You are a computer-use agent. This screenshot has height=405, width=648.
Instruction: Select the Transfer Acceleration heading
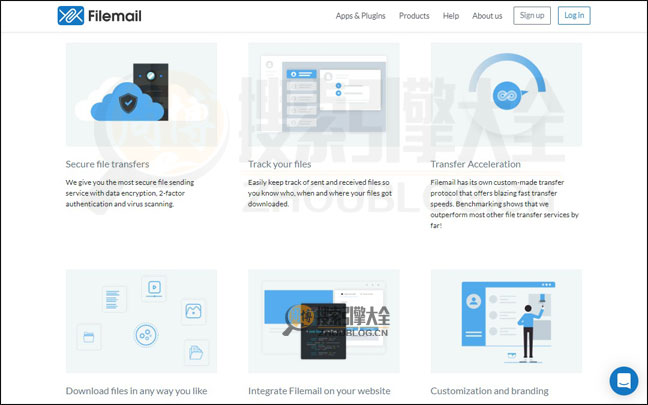point(476,164)
